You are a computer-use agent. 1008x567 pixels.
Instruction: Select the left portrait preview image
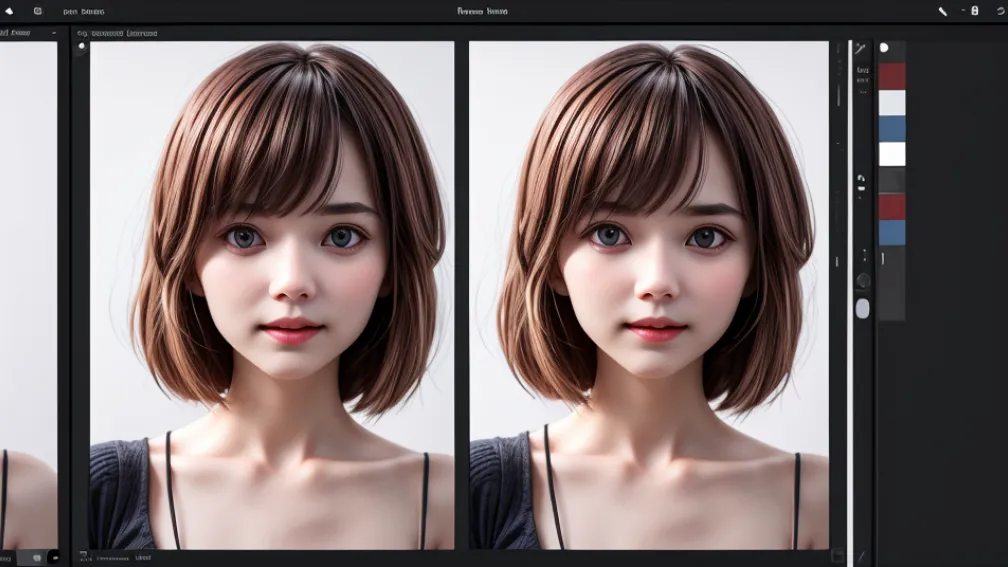[x=272, y=295]
